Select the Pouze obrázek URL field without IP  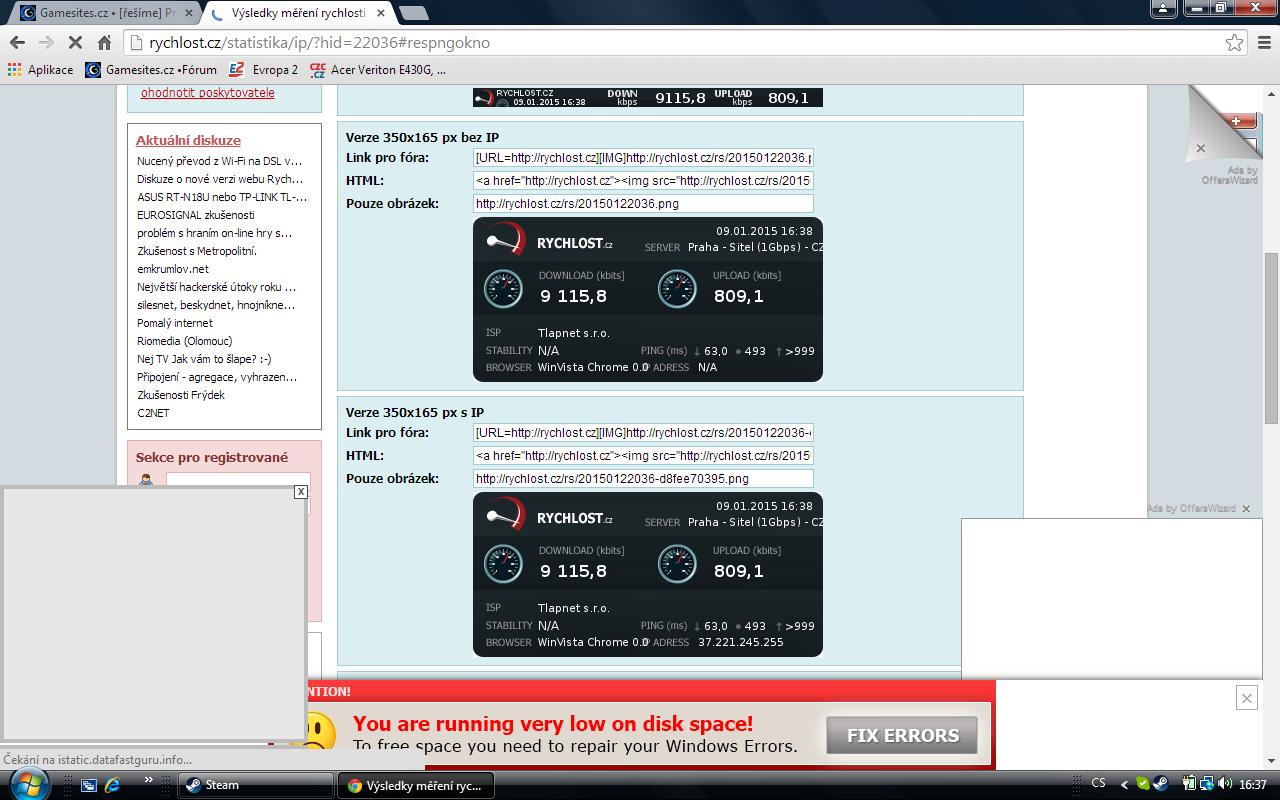tap(643, 204)
